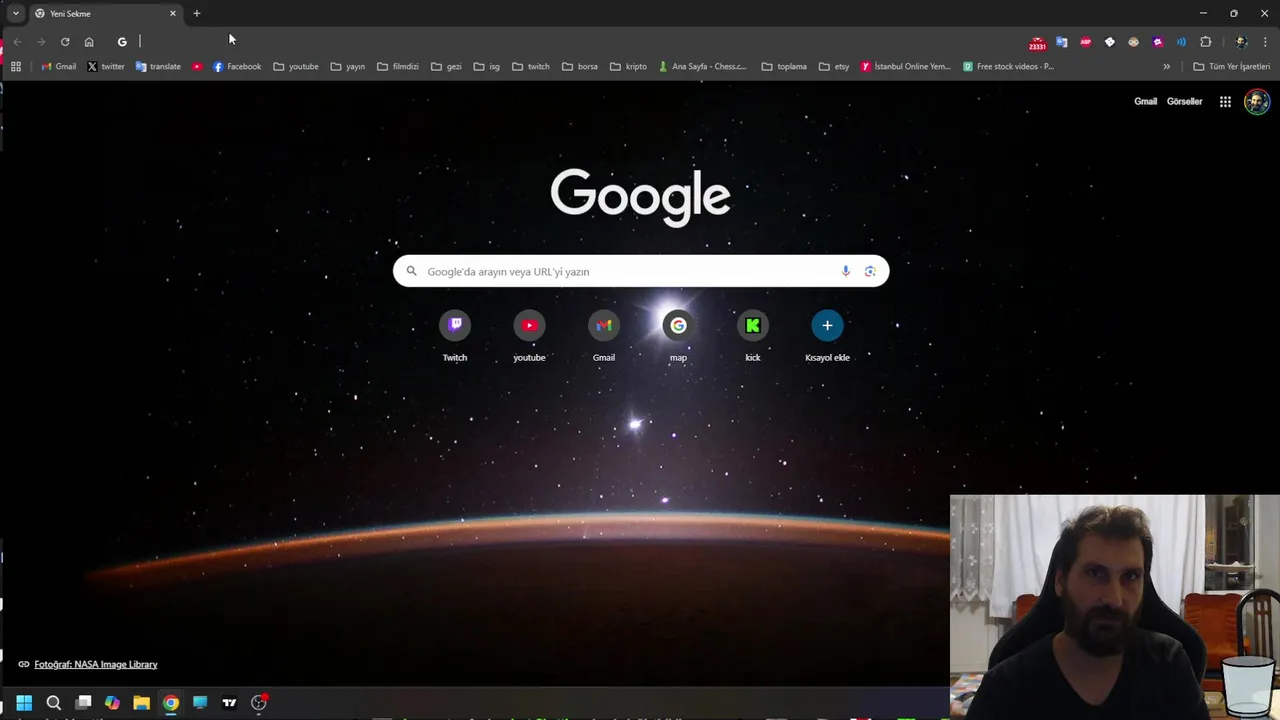Open the Gmail link at top right
The width and height of the screenshot is (1280, 720).
(x=1145, y=101)
